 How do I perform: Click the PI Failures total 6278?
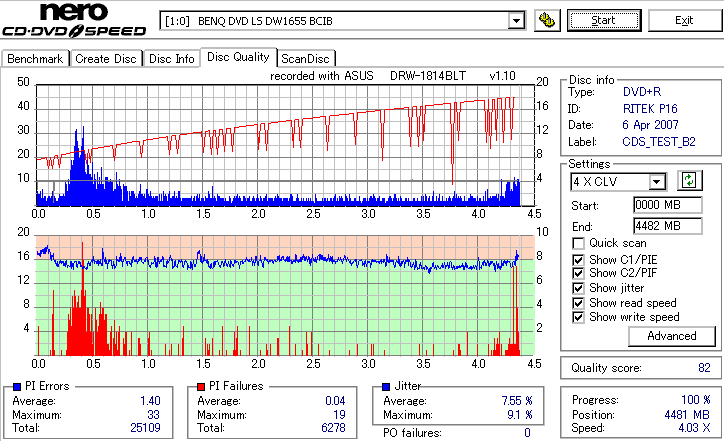[x=333, y=428]
